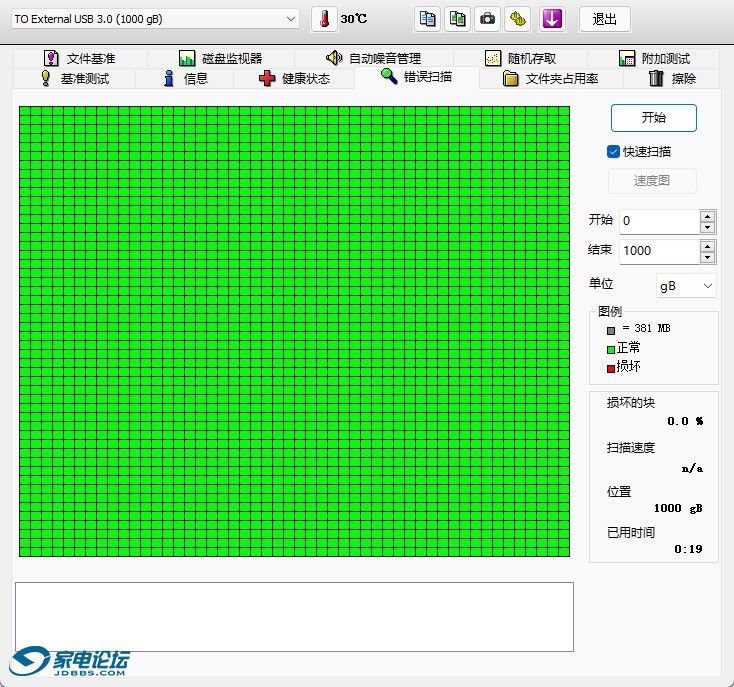Click the copy screenshot to clipboard icon
This screenshot has width=734, height=687.
tap(457, 19)
